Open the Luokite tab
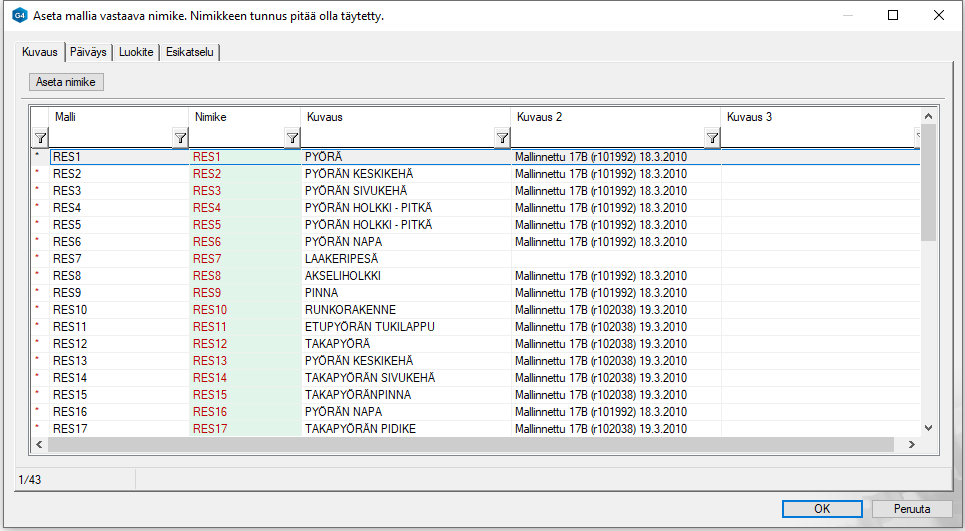This screenshot has width=965, height=531. (136, 52)
